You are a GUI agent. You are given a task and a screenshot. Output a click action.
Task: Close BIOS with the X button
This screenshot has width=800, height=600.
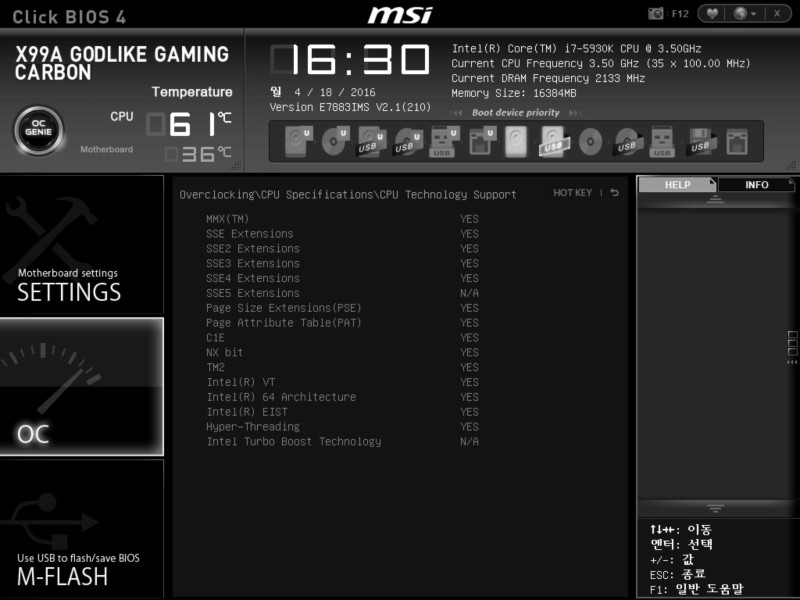pyautogui.click(x=777, y=13)
